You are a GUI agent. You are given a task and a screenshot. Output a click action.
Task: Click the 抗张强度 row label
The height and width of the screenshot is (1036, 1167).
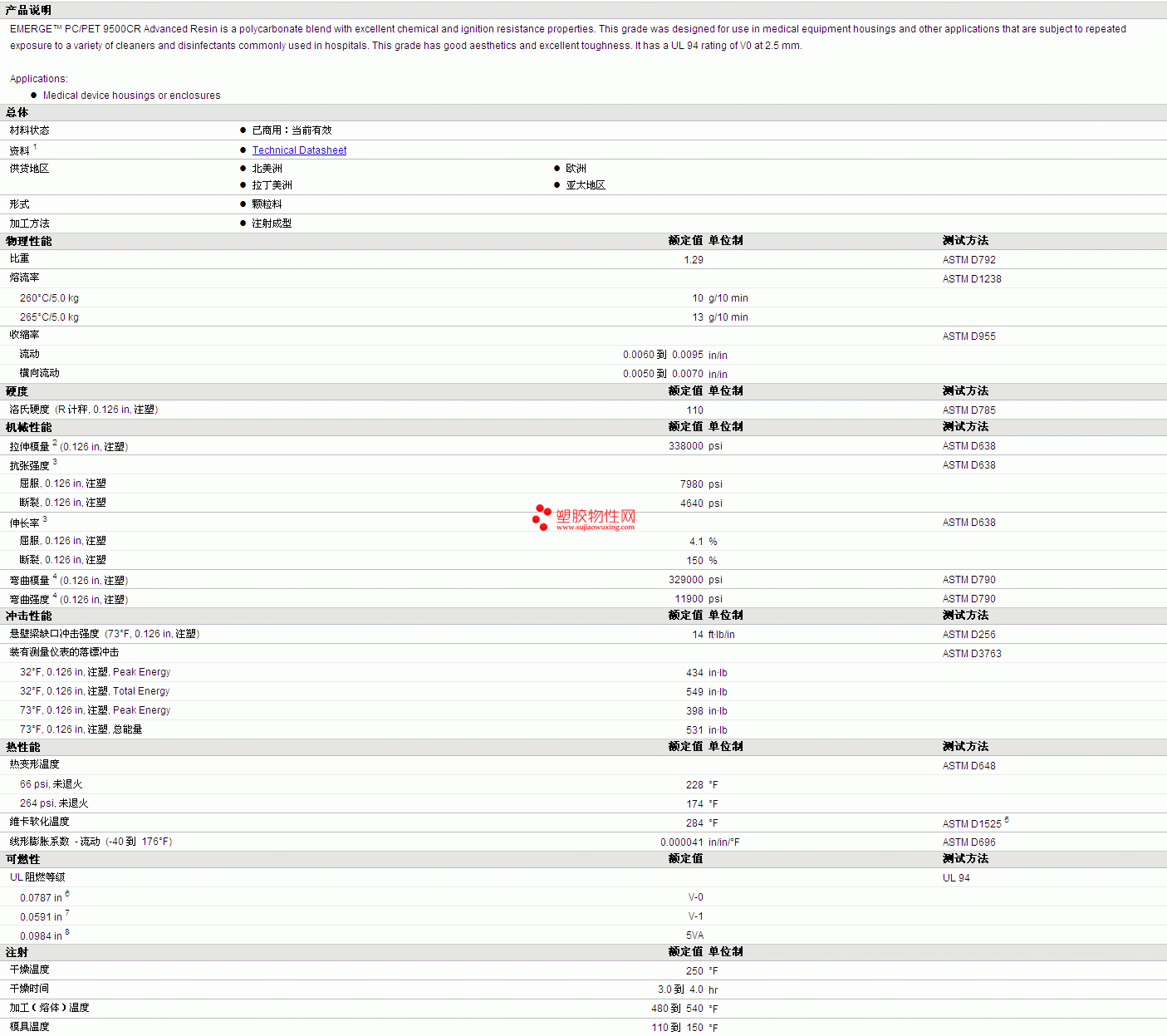click(29, 466)
